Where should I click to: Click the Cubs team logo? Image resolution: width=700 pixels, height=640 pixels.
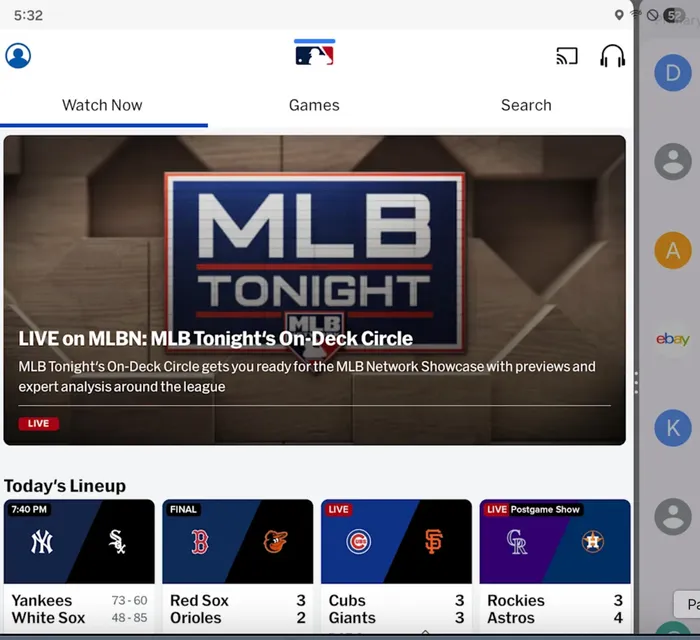tap(358, 542)
